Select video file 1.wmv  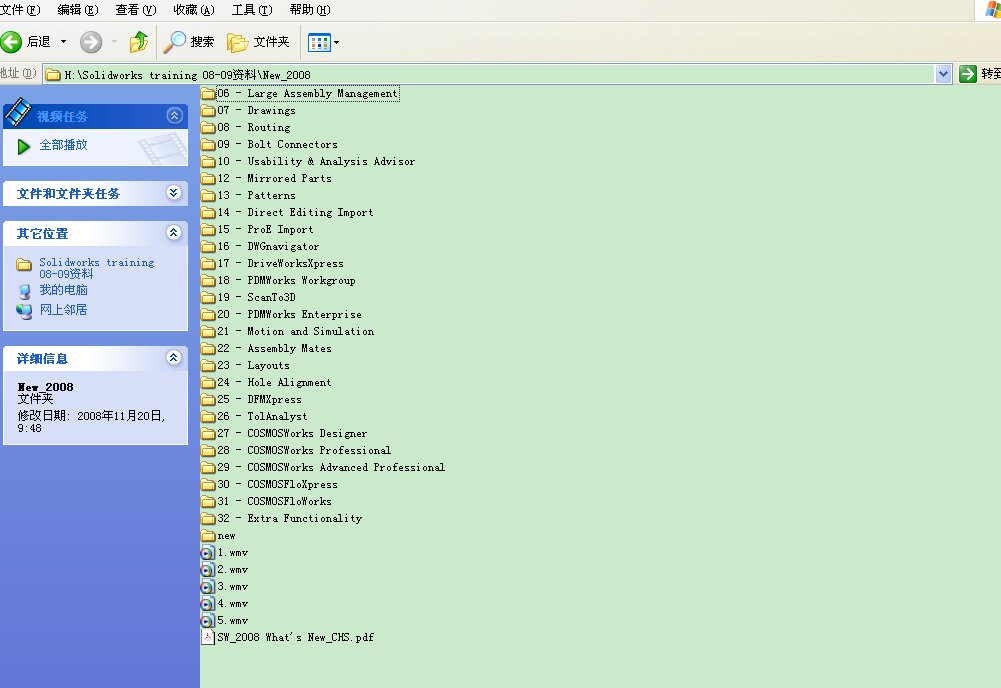225,553
